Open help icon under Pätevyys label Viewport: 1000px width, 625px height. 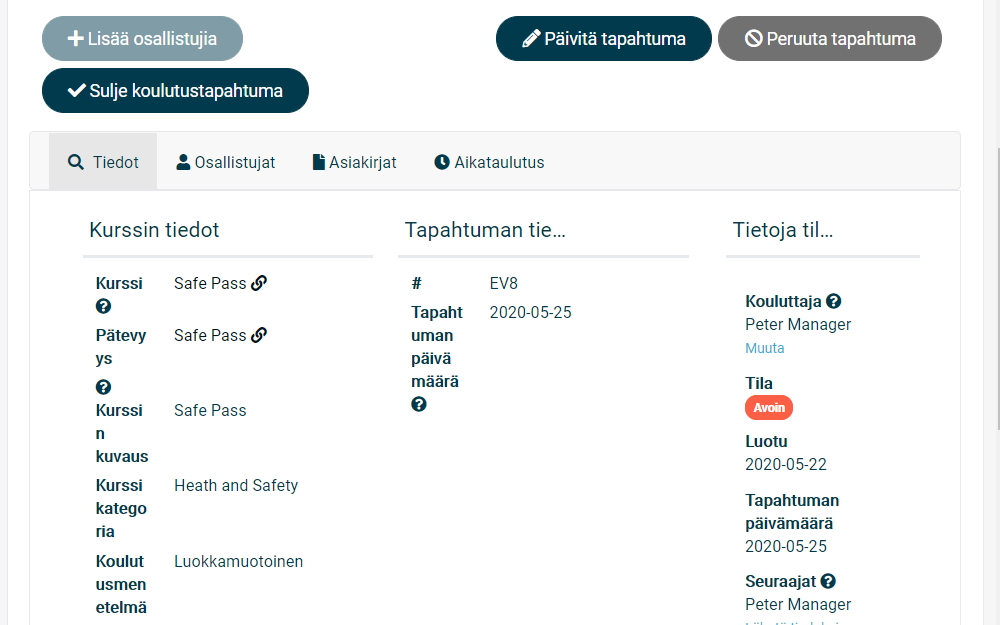(x=103, y=387)
